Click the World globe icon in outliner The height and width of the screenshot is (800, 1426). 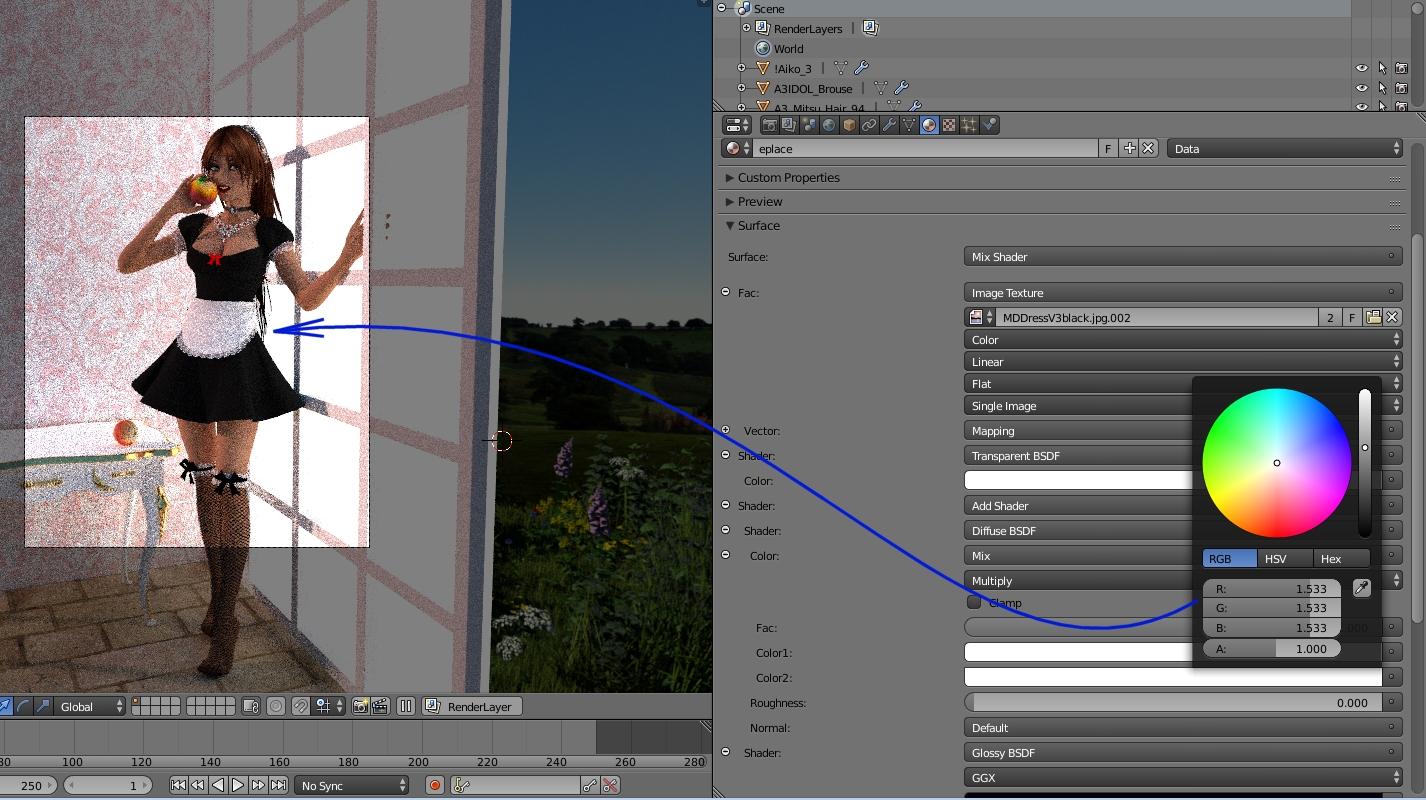click(x=763, y=48)
